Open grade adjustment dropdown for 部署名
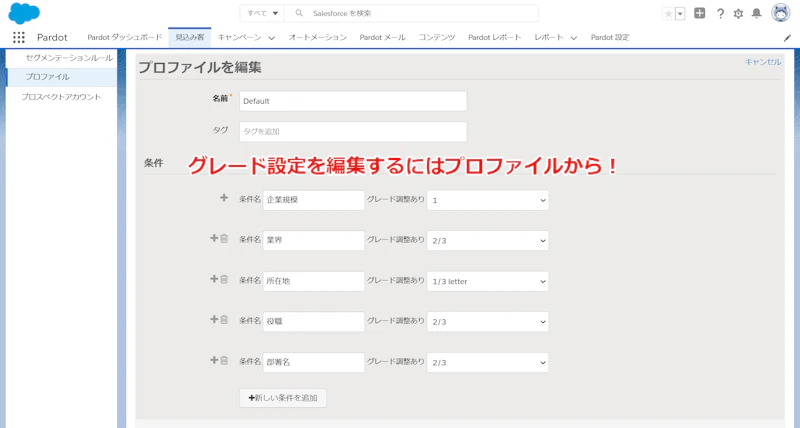The width and height of the screenshot is (800, 428). click(x=488, y=363)
